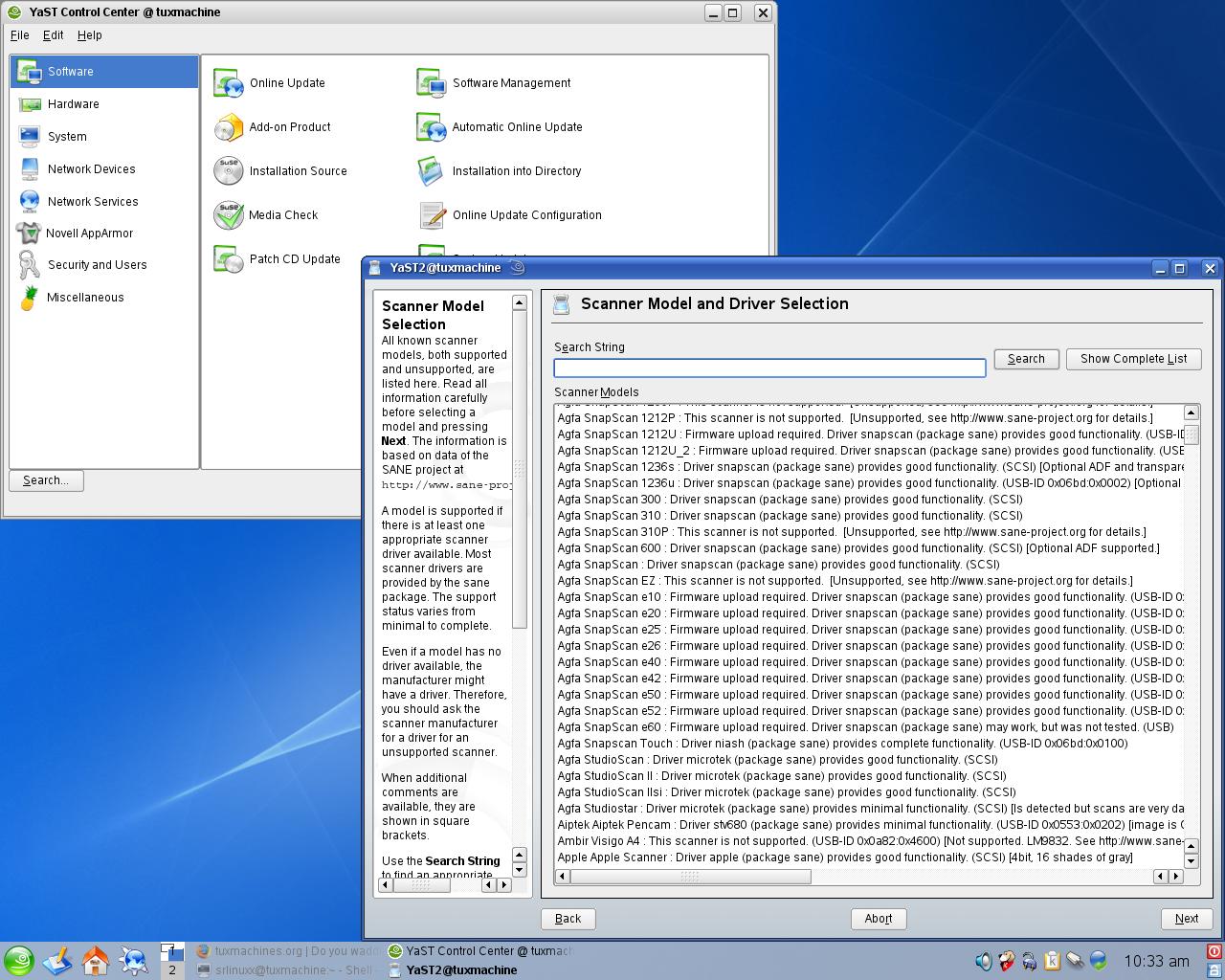Select Agfa Snapscan Touch row
1225x980 pixels.
coord(869,744)
